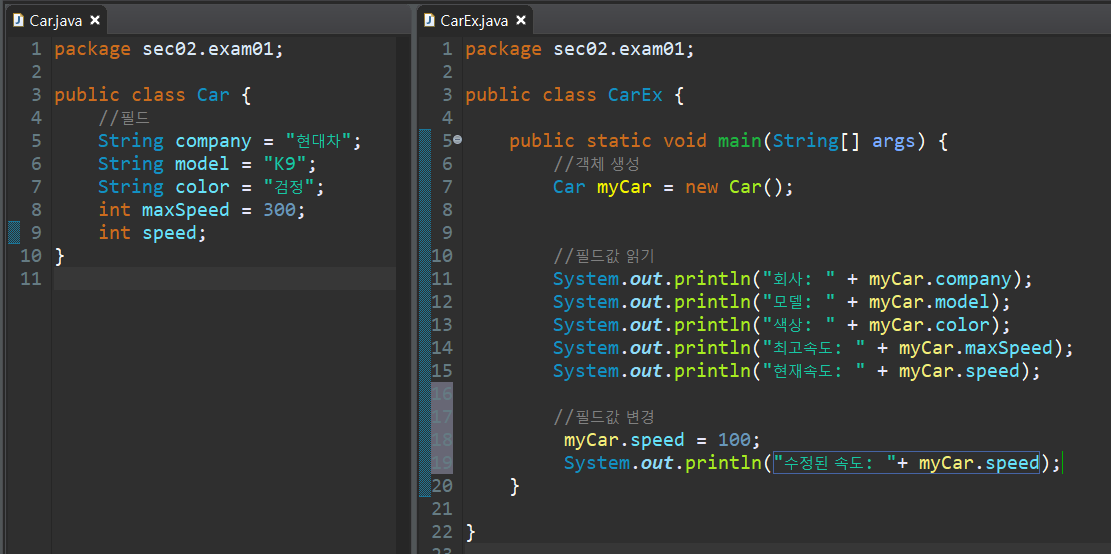Close the CarEx.java tab
The image size is (1111, 554).
521,21
